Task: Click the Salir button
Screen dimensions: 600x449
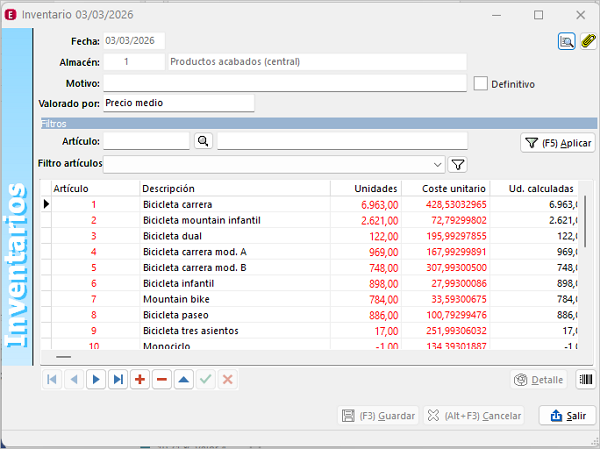Action: (x=568, y=416)
